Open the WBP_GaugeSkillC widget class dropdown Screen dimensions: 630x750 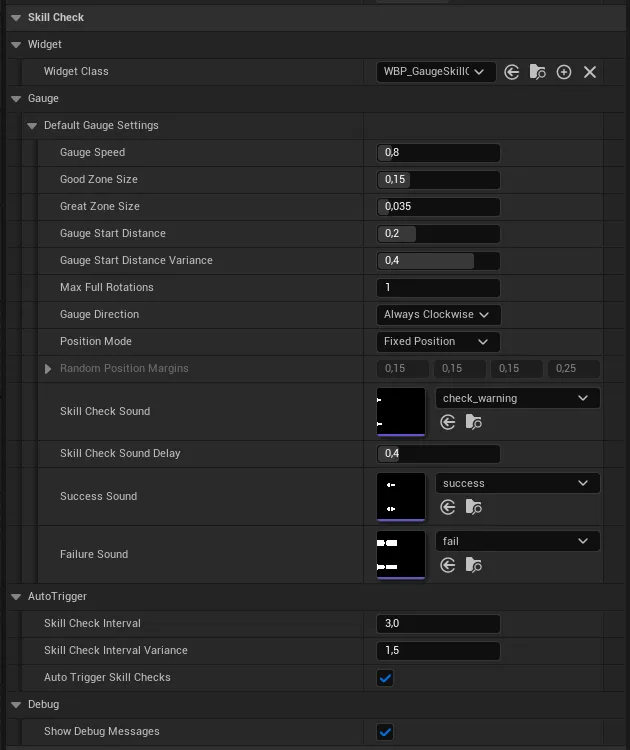pyautogui.click(x=436, y=72)
